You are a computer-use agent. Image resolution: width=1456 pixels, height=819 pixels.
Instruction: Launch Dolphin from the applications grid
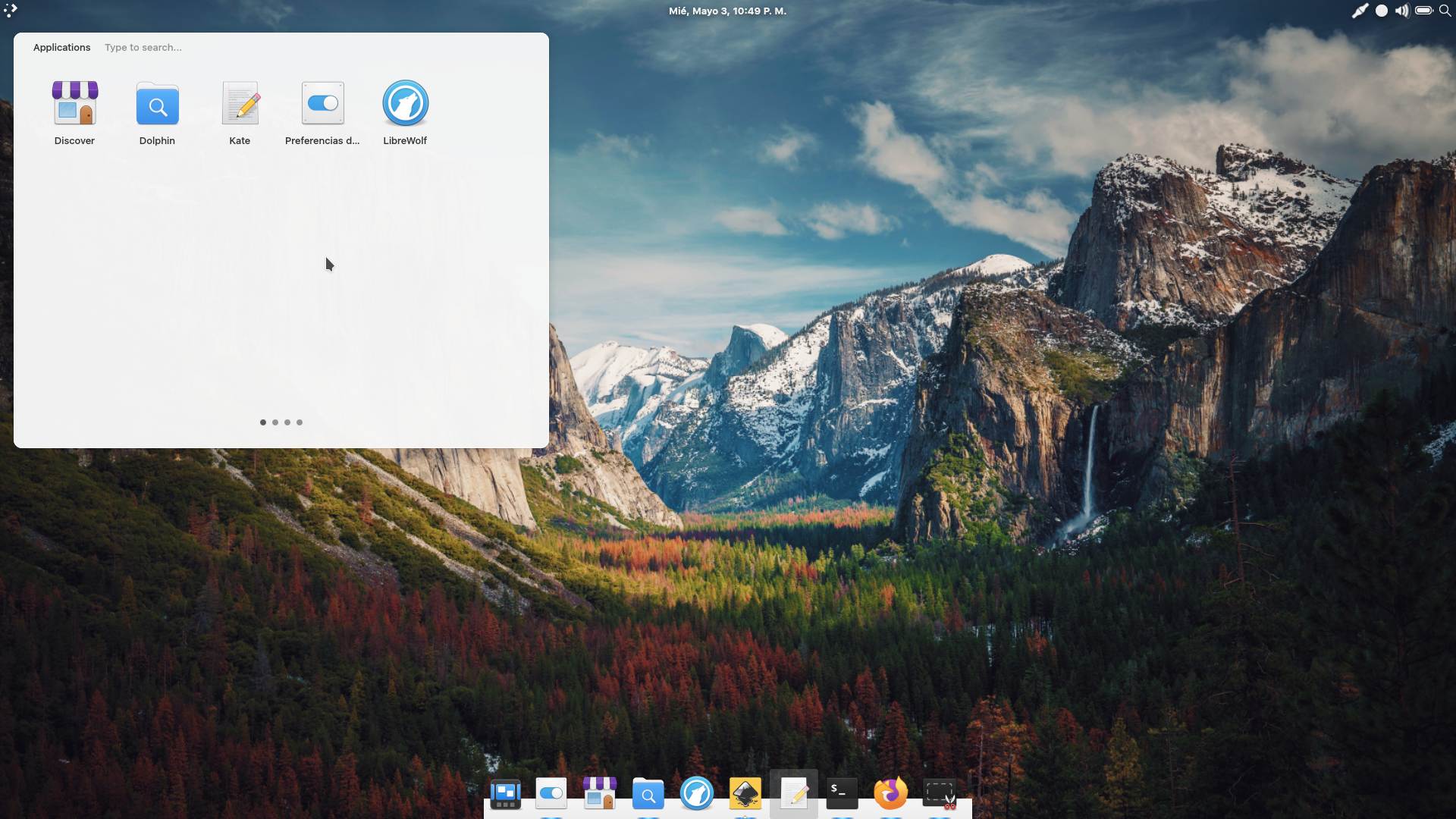[157, 112]
